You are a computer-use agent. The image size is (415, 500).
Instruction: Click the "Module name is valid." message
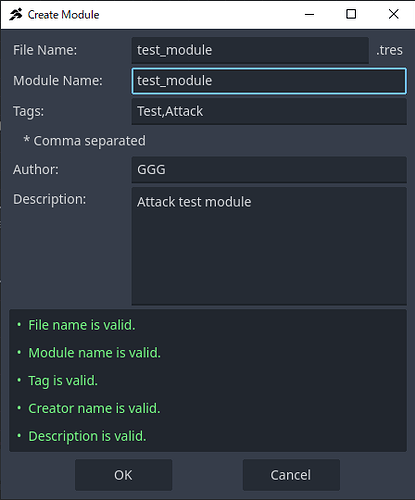click(94, 353)
